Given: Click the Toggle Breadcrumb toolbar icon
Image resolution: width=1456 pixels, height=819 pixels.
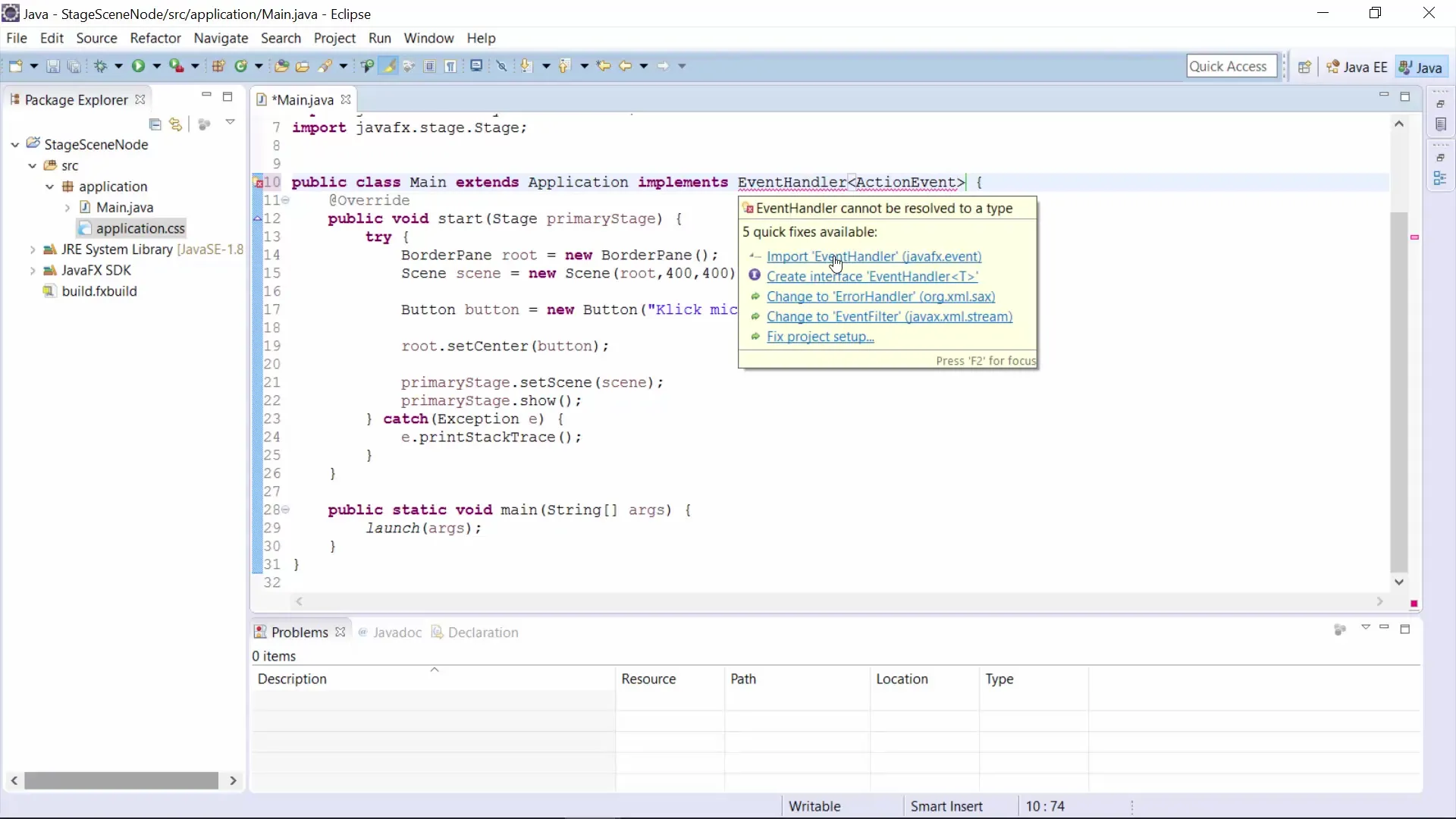Looking at the screenshot, I should 367,66.
